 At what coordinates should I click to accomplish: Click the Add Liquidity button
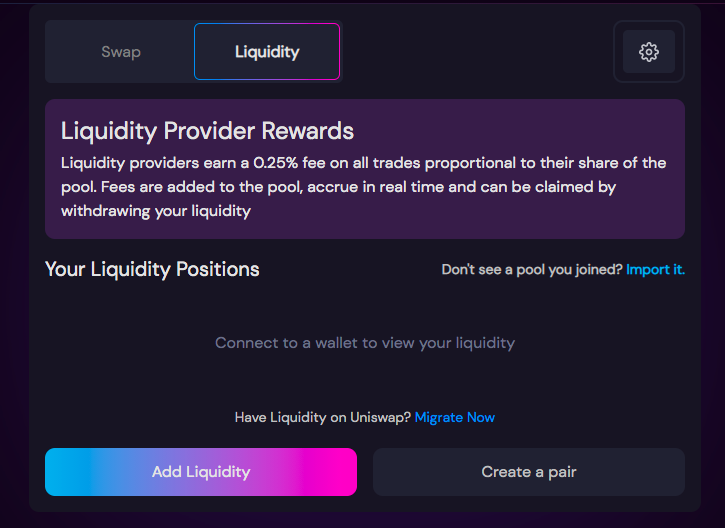(x=201, y=472)
